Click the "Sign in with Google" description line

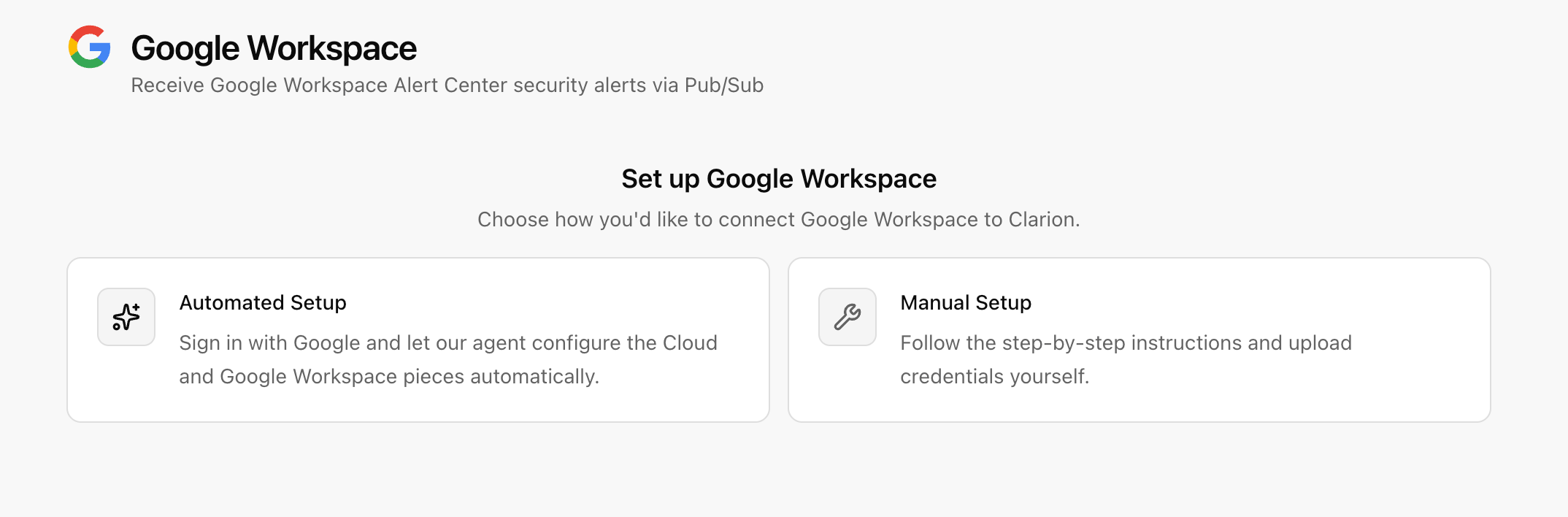(448, 342)
